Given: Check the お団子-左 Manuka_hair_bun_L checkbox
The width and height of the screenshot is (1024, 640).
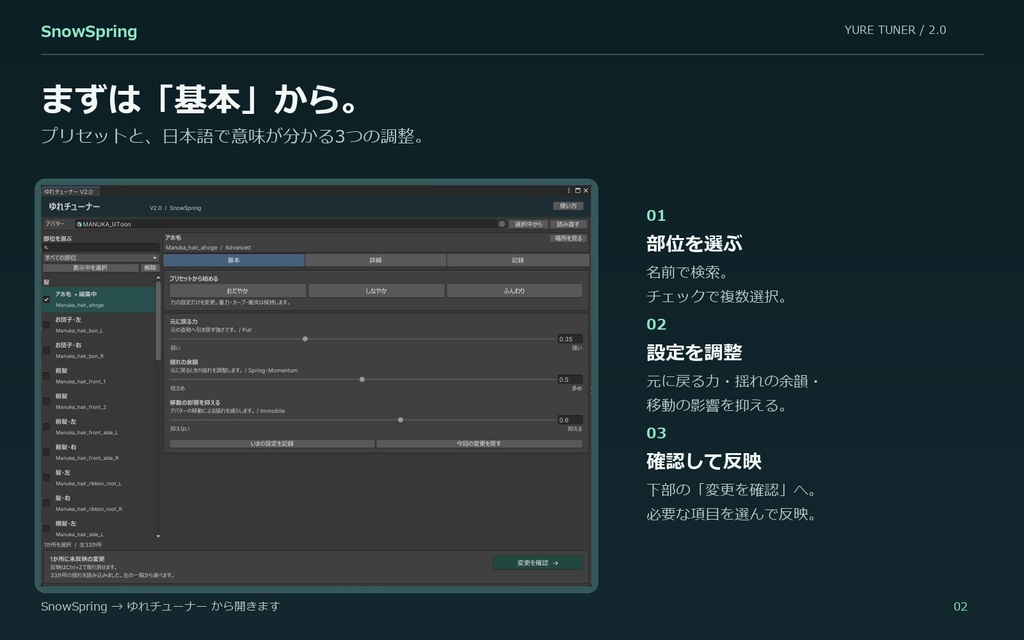Looking at the screenshot, I should pyautogui.click(x=46, y=325).
